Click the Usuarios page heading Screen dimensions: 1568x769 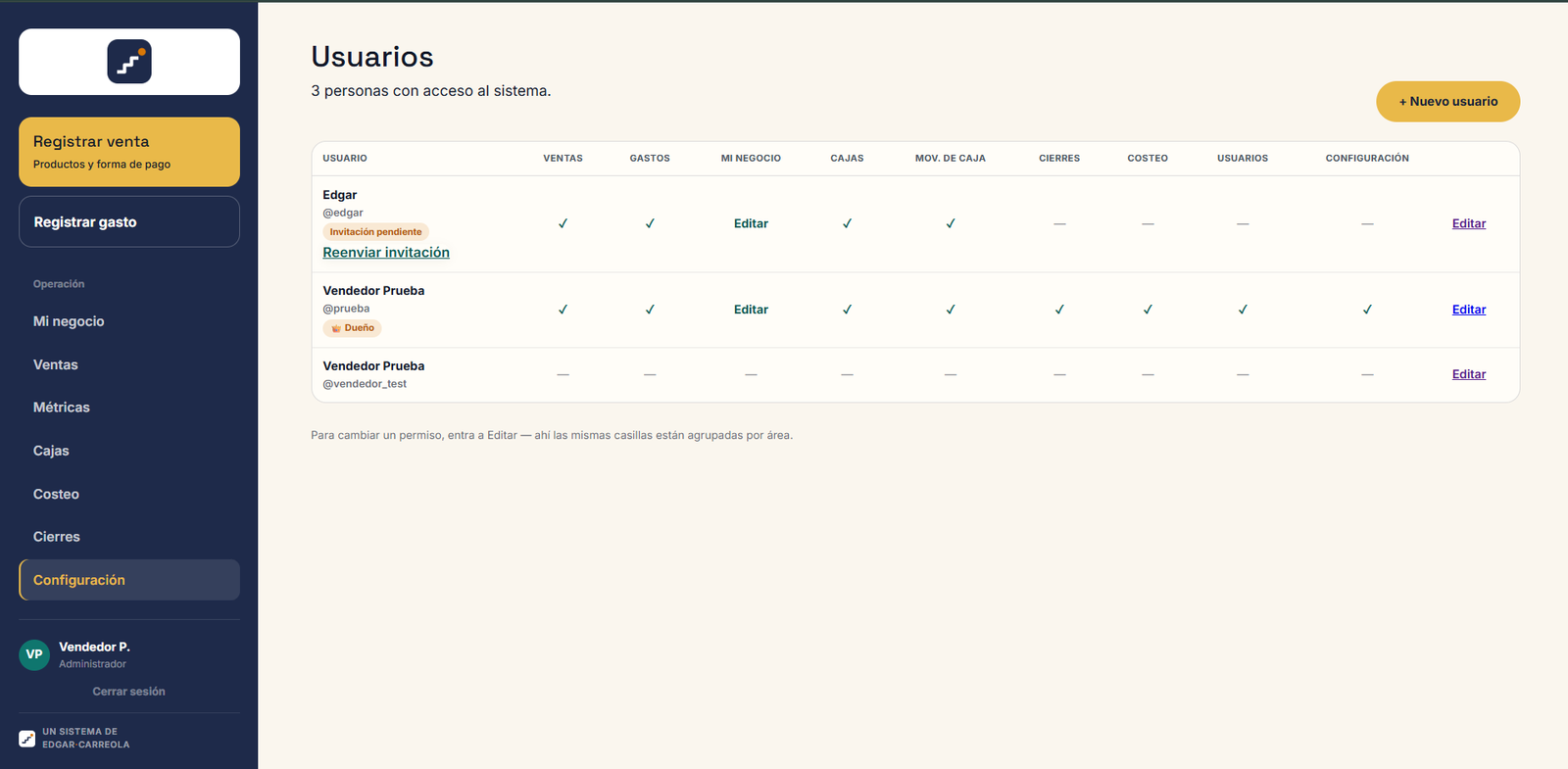[372, 57]
